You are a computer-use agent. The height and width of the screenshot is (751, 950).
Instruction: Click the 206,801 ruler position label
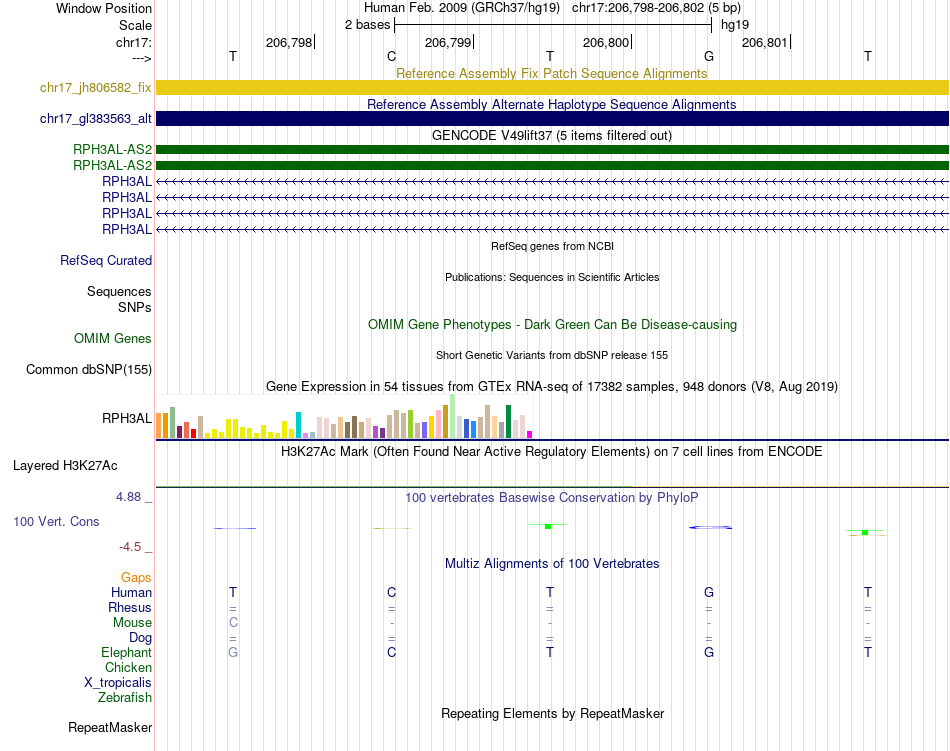pos(765,42)
